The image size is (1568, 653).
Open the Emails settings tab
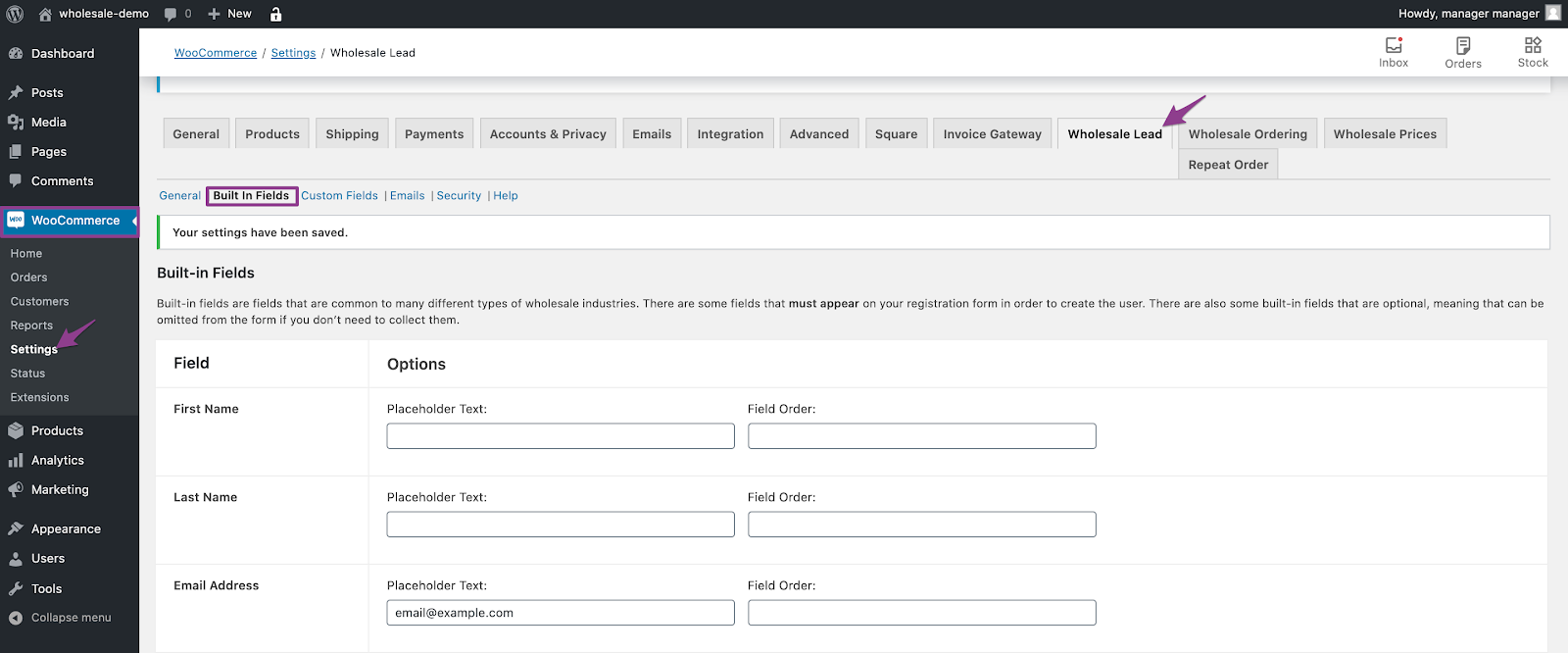pos(652,133)
